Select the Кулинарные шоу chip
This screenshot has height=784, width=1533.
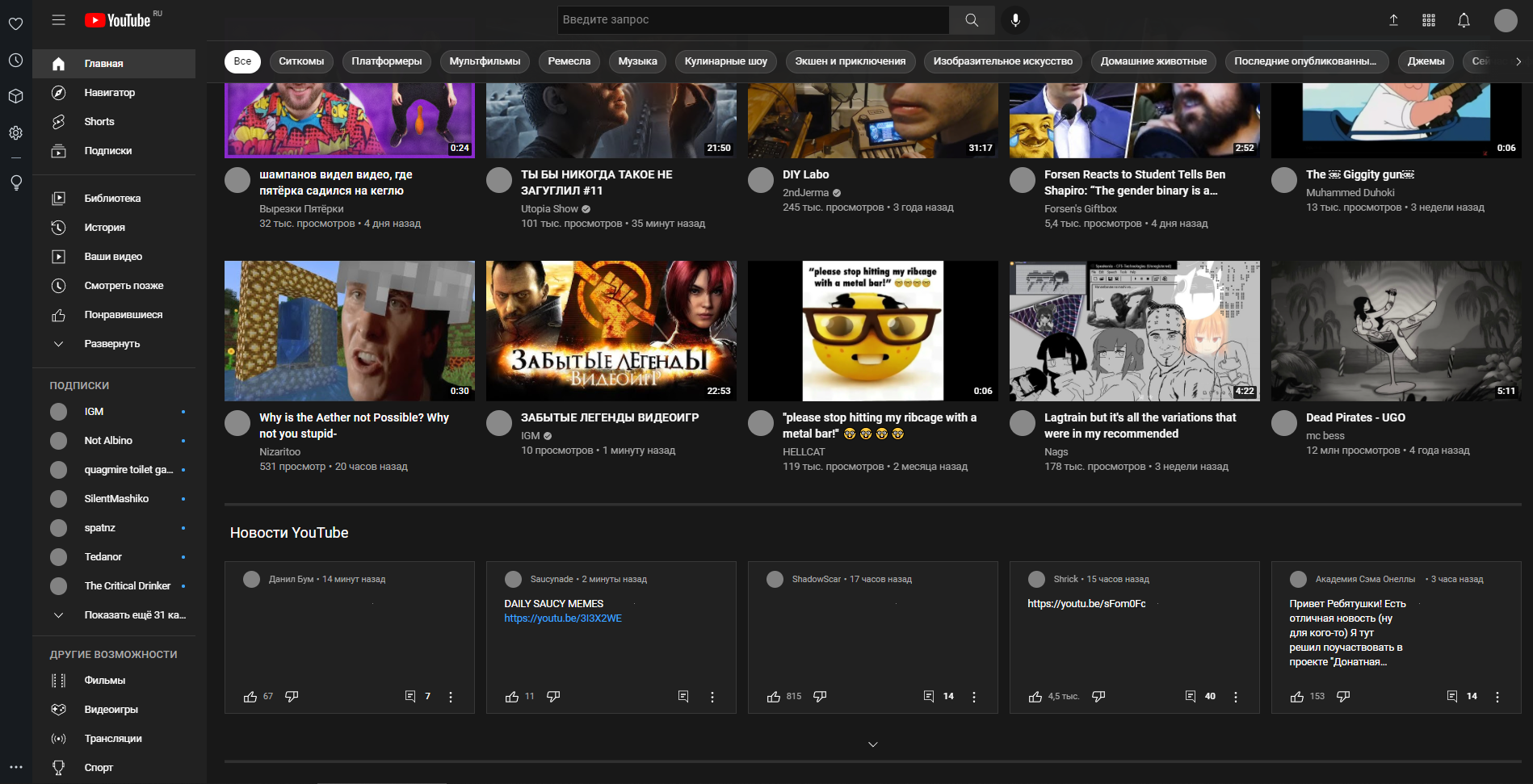click(726, 61)
